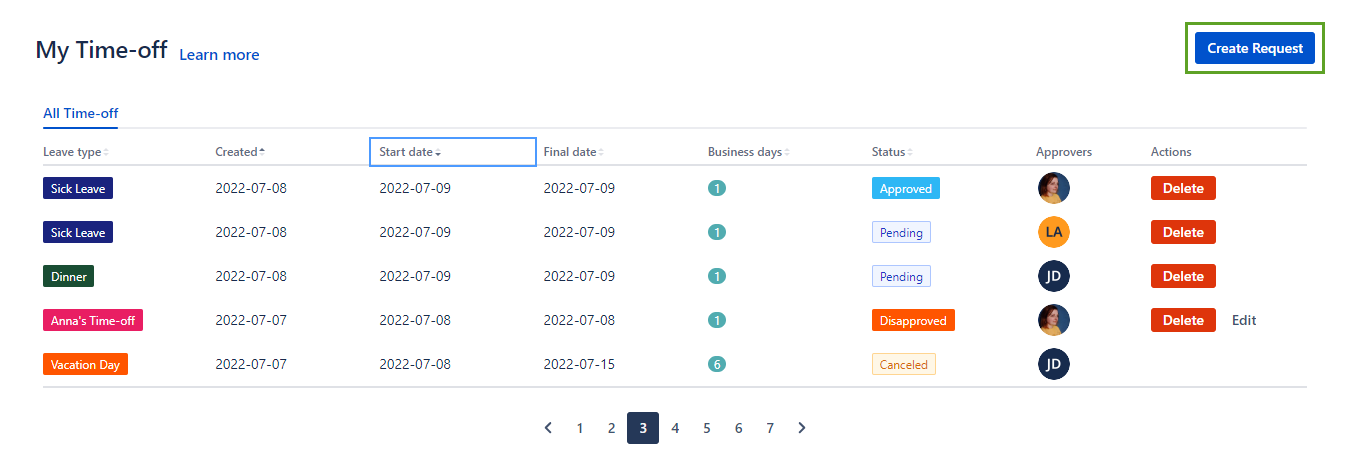Delete the Dinner time-off request
Screen dimensions: 1355x470
[1182, 276]
